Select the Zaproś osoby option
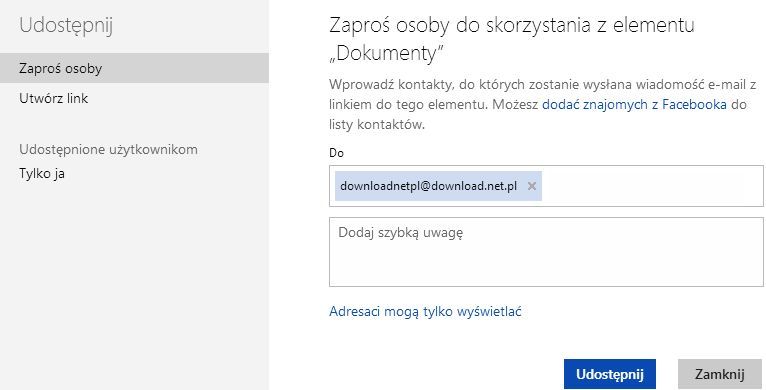 (x=134, y=68)
